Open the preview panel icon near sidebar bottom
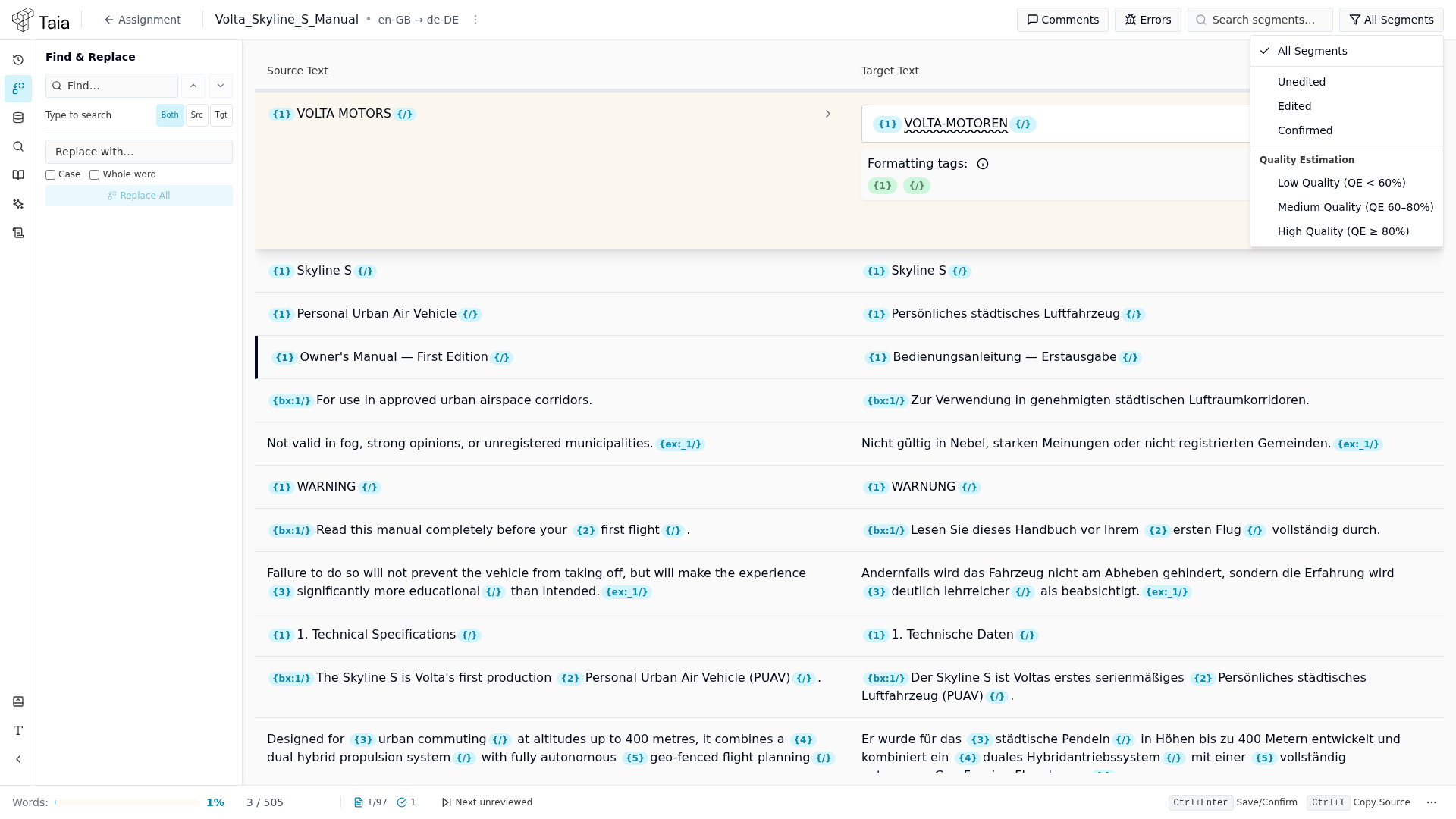Image resolution: width=1456 pixels, height=819 pixels. point(18,701)
